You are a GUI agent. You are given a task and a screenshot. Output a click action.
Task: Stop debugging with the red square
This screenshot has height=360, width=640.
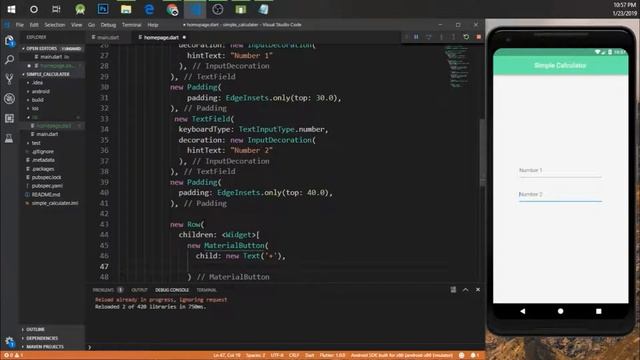(x=478, y=37)
